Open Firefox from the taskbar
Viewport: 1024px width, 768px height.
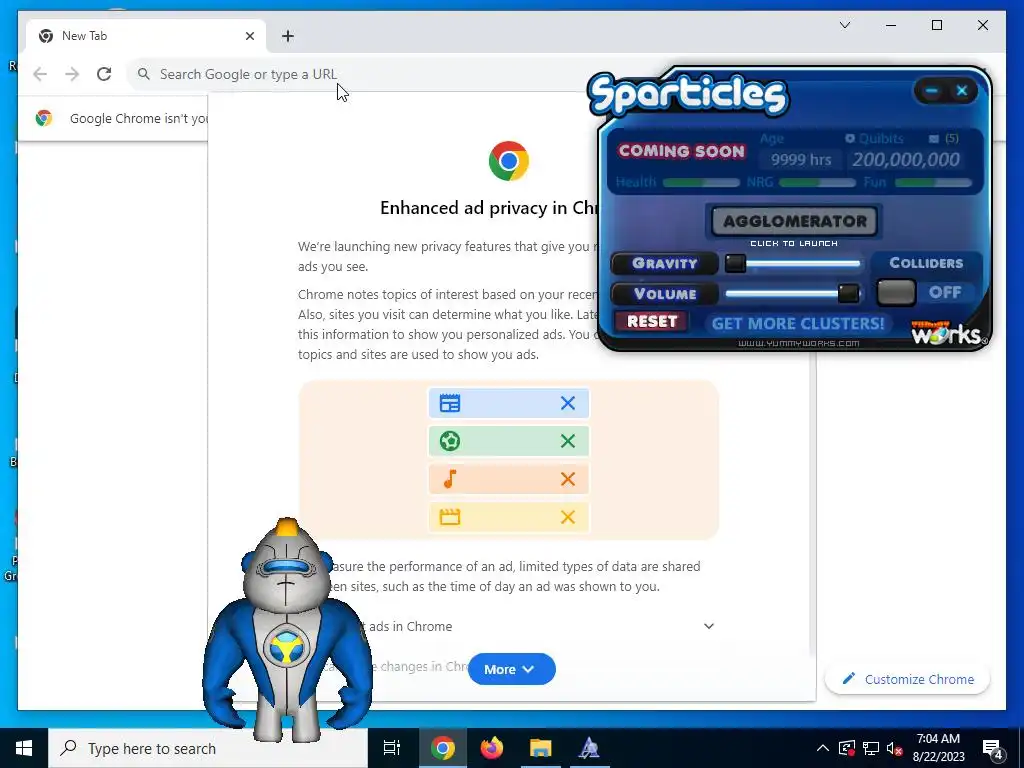(x=492, y=748)
